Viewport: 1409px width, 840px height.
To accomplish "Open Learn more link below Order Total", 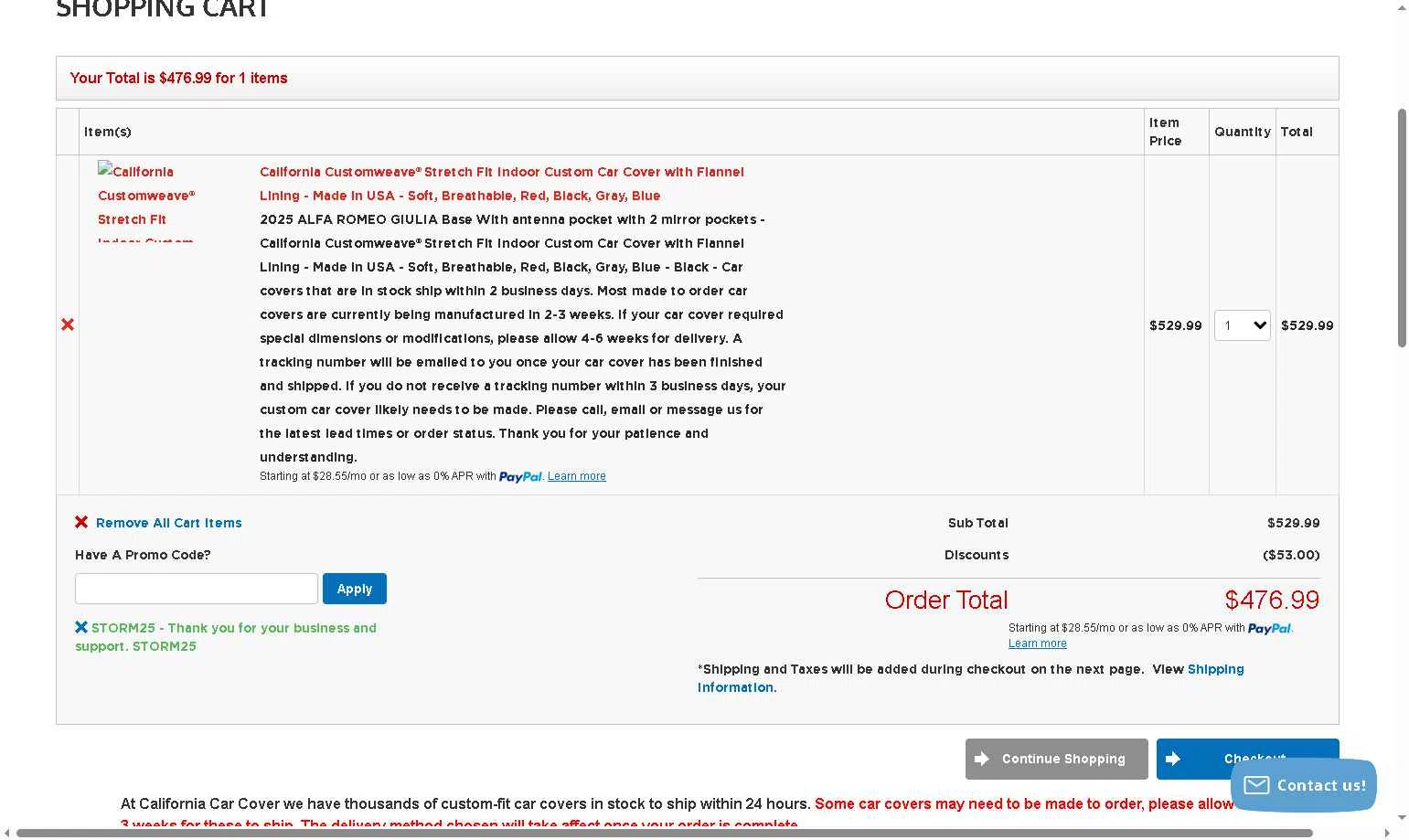I will (1038, 643).
